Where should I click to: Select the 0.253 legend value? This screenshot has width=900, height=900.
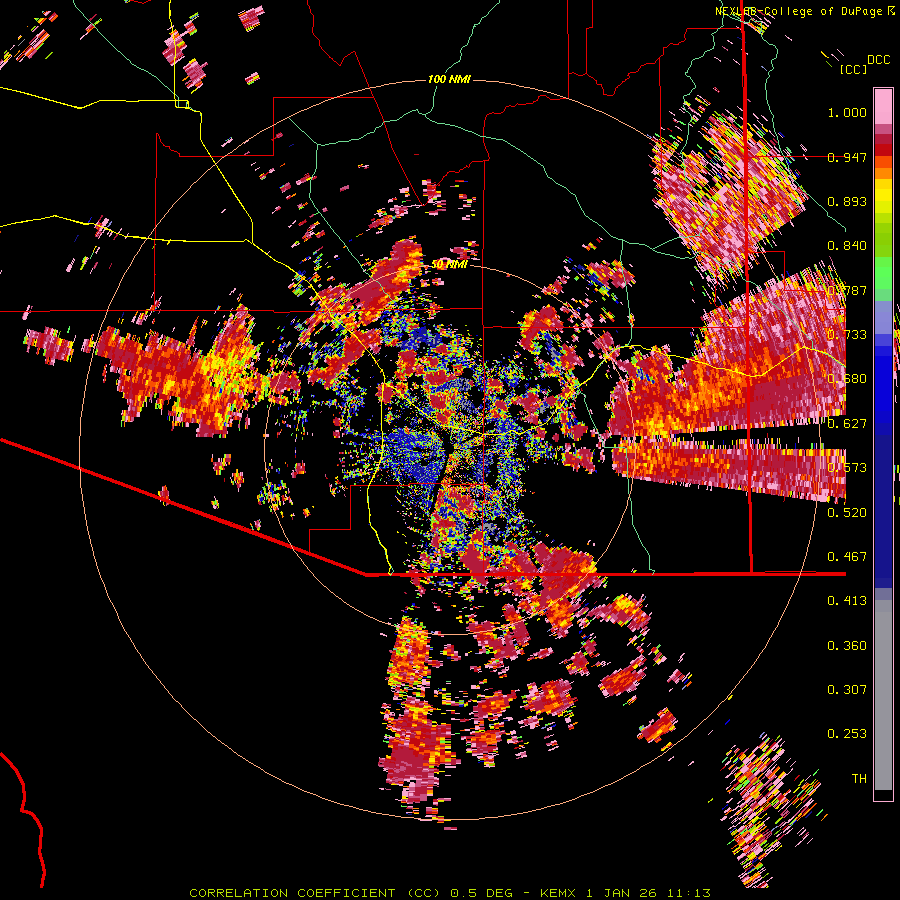847,734
